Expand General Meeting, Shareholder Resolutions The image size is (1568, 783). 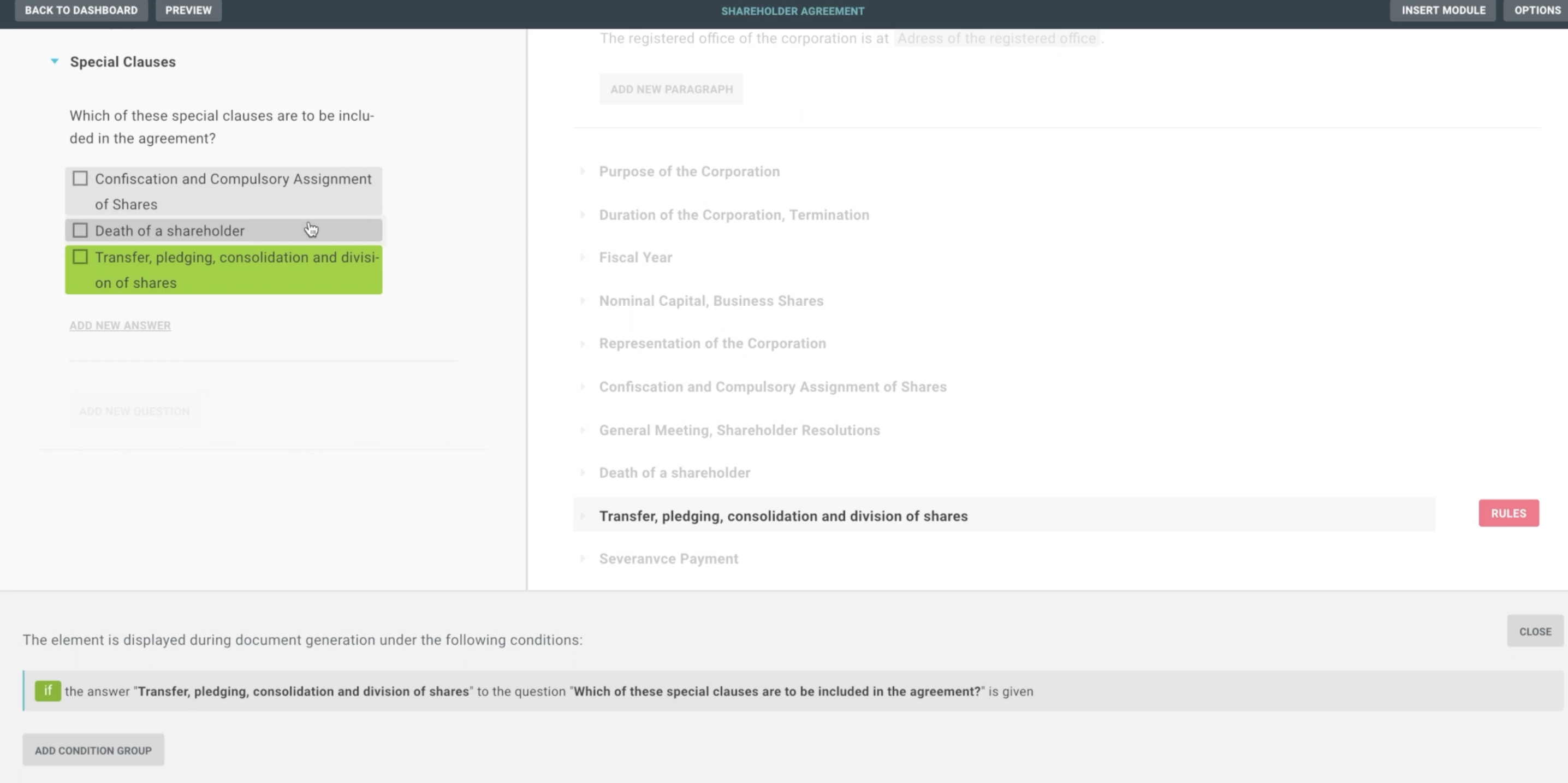583,430
